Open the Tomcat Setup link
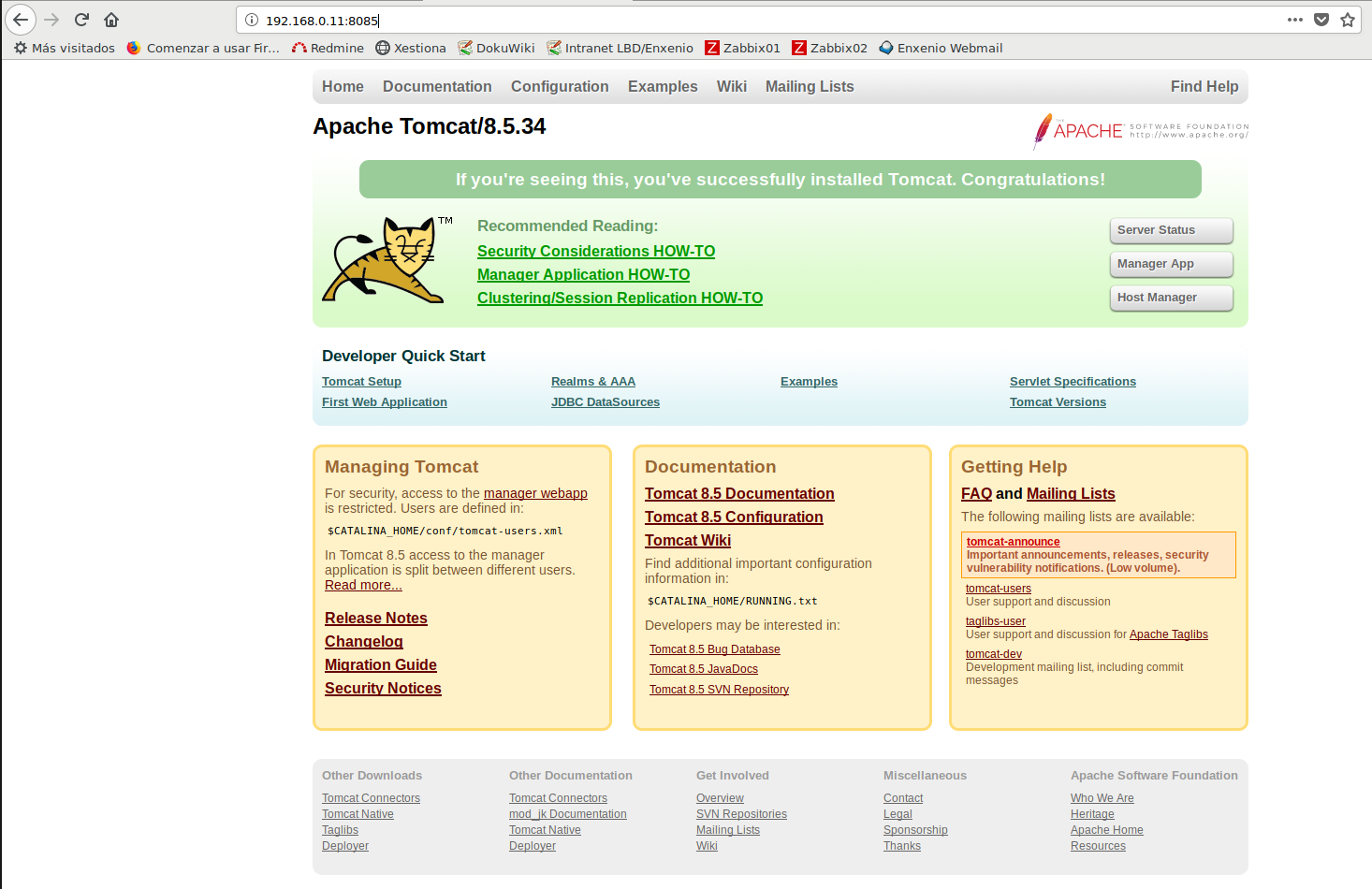Image resolution: width=1372 pixels, height=889 pixels. click(x=361, y=381)
